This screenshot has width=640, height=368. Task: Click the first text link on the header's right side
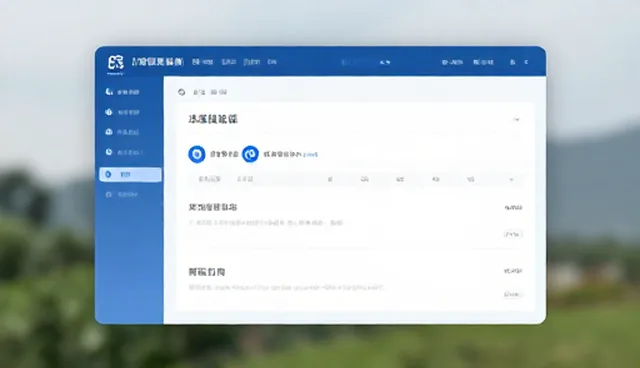point(452,62)
